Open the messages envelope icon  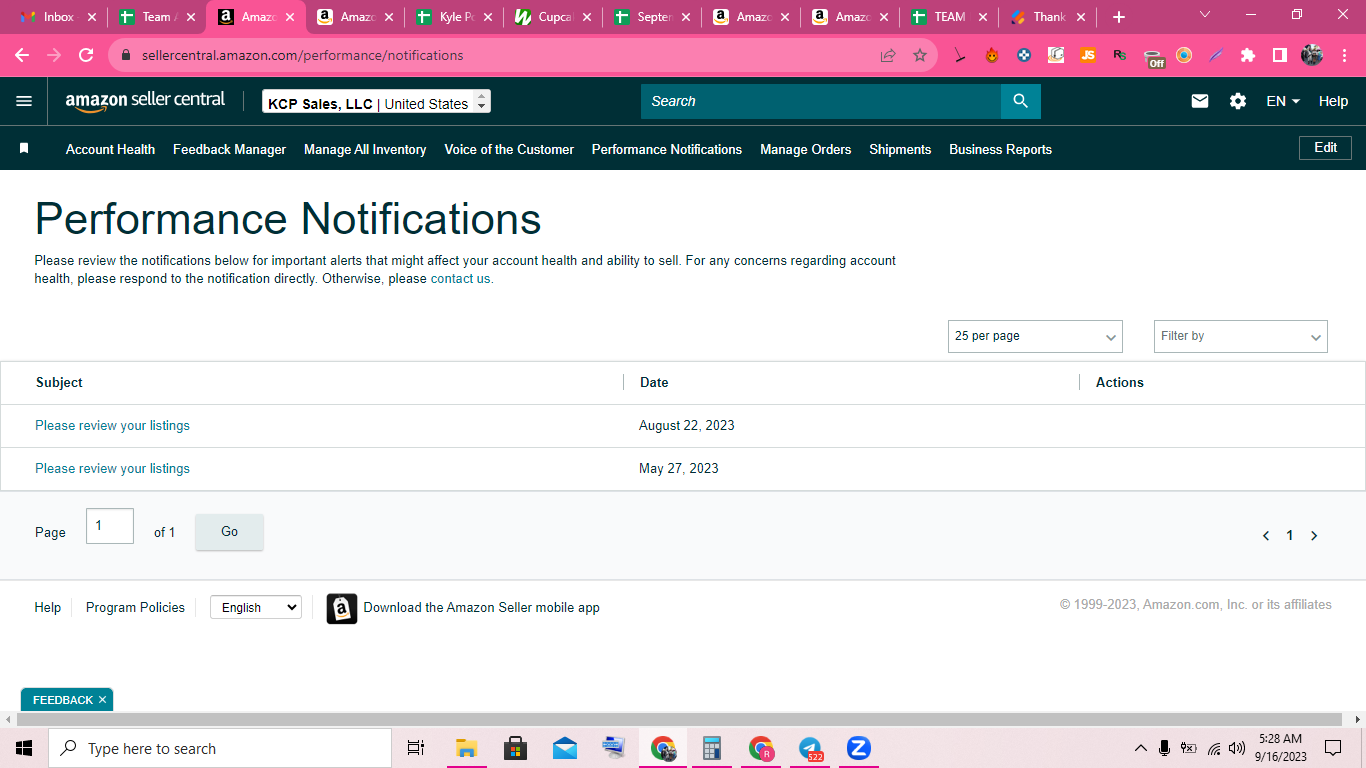pyautogui.click(x=1200, y=101)
